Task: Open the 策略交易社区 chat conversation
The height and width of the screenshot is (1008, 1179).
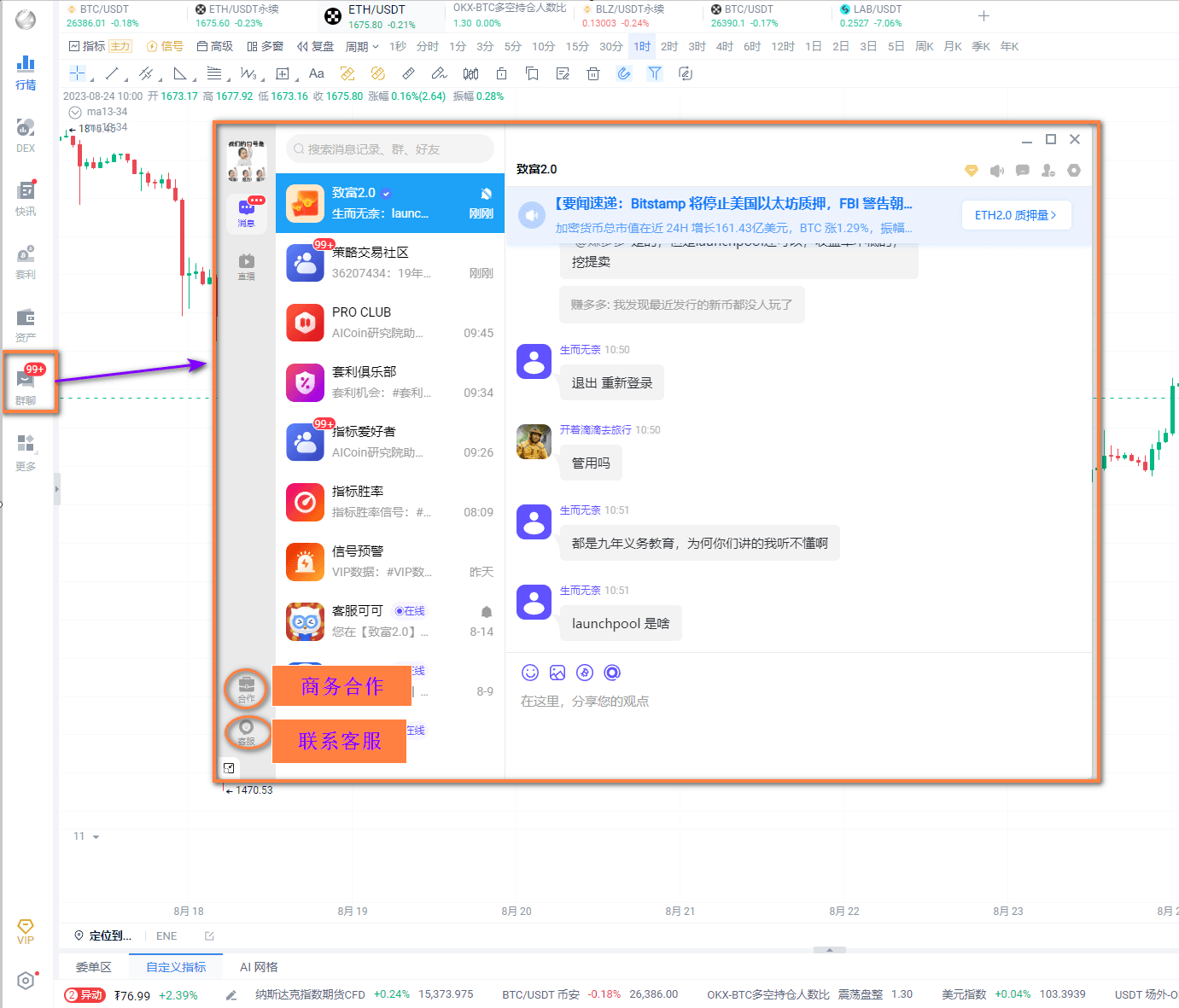Action: (x=390, y=263)
